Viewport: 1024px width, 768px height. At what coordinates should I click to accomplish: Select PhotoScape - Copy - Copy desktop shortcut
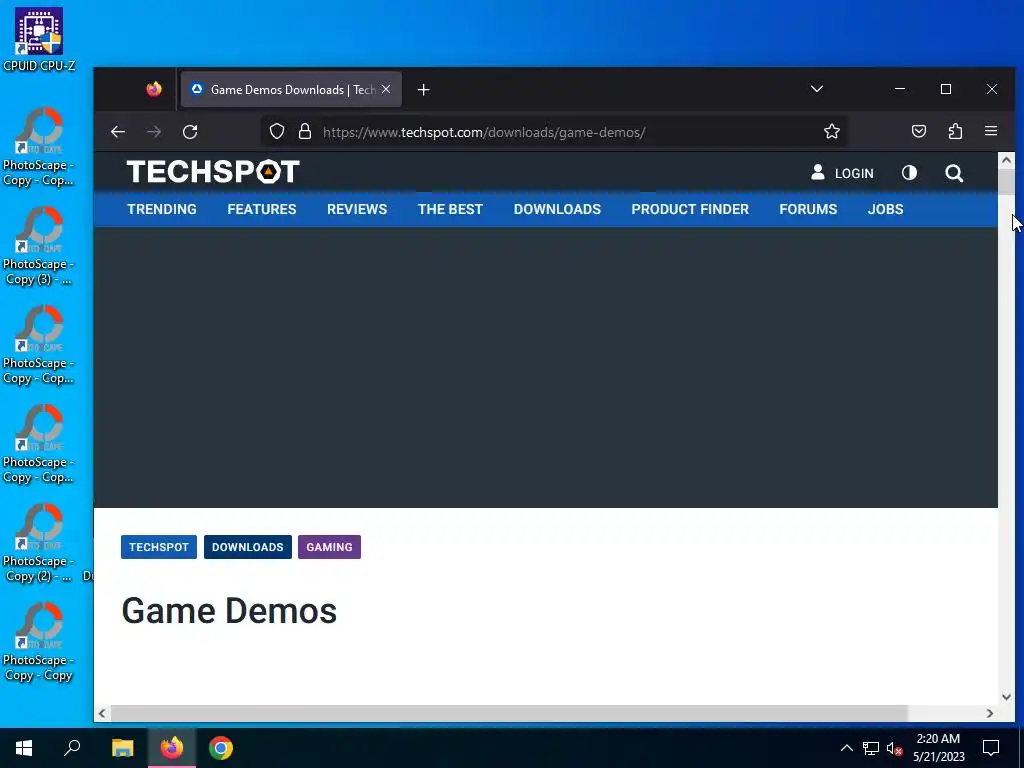click(38, 643)
